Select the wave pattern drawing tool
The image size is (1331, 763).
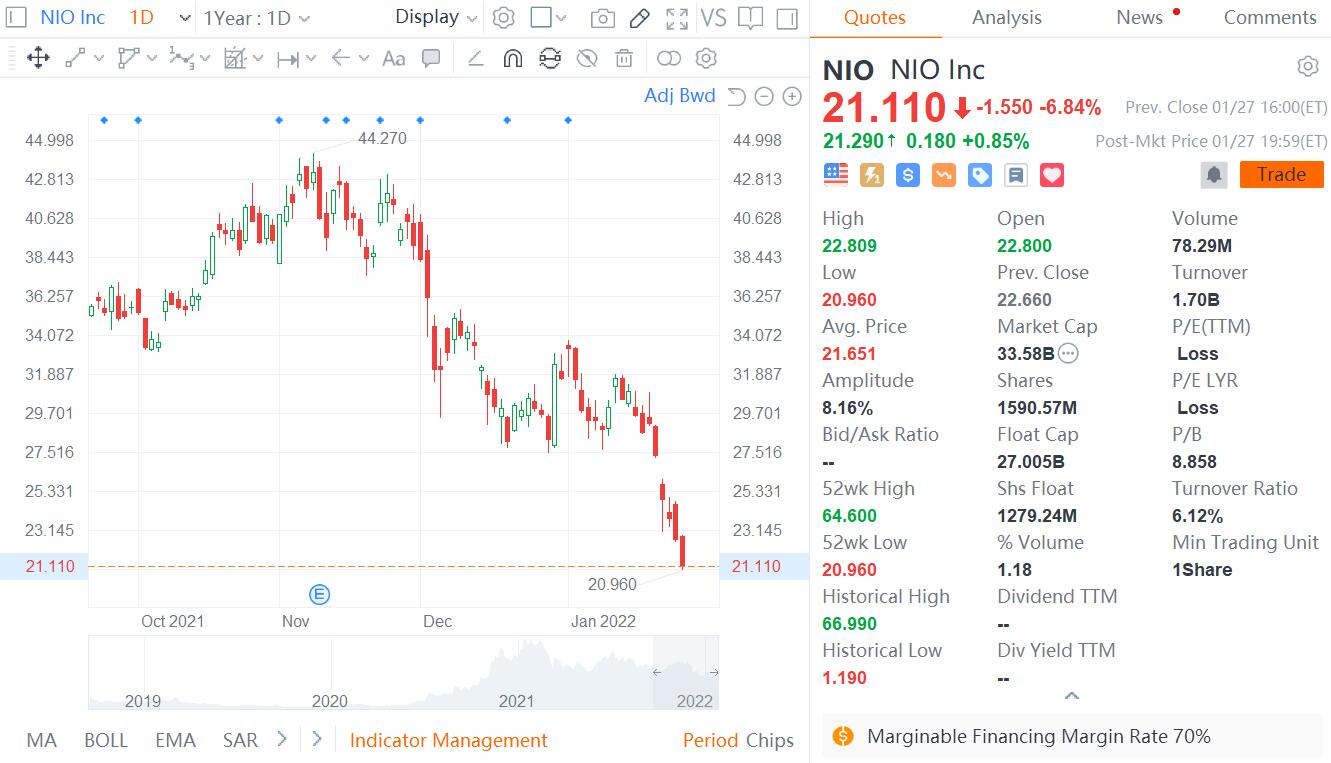coord(181,58)
